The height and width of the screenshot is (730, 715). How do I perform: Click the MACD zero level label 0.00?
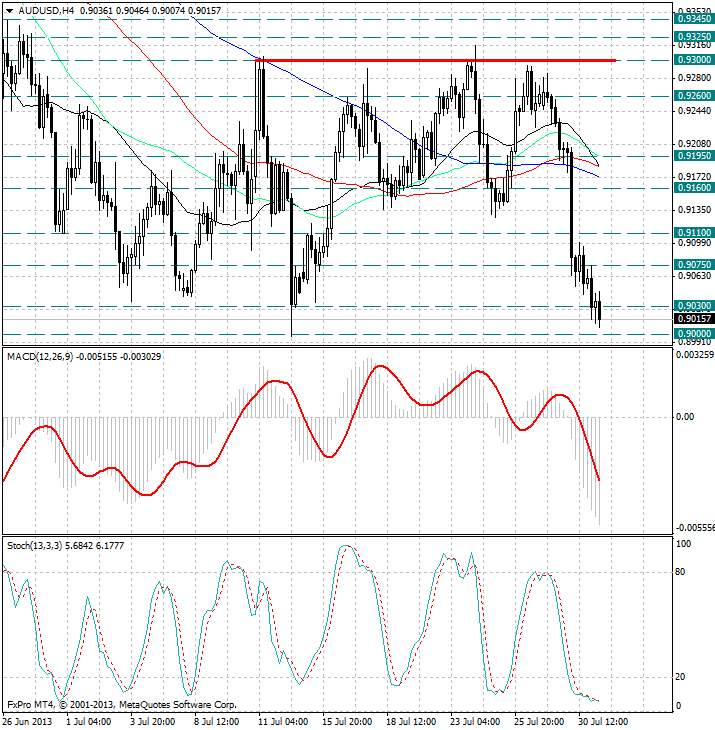point(685,417)
